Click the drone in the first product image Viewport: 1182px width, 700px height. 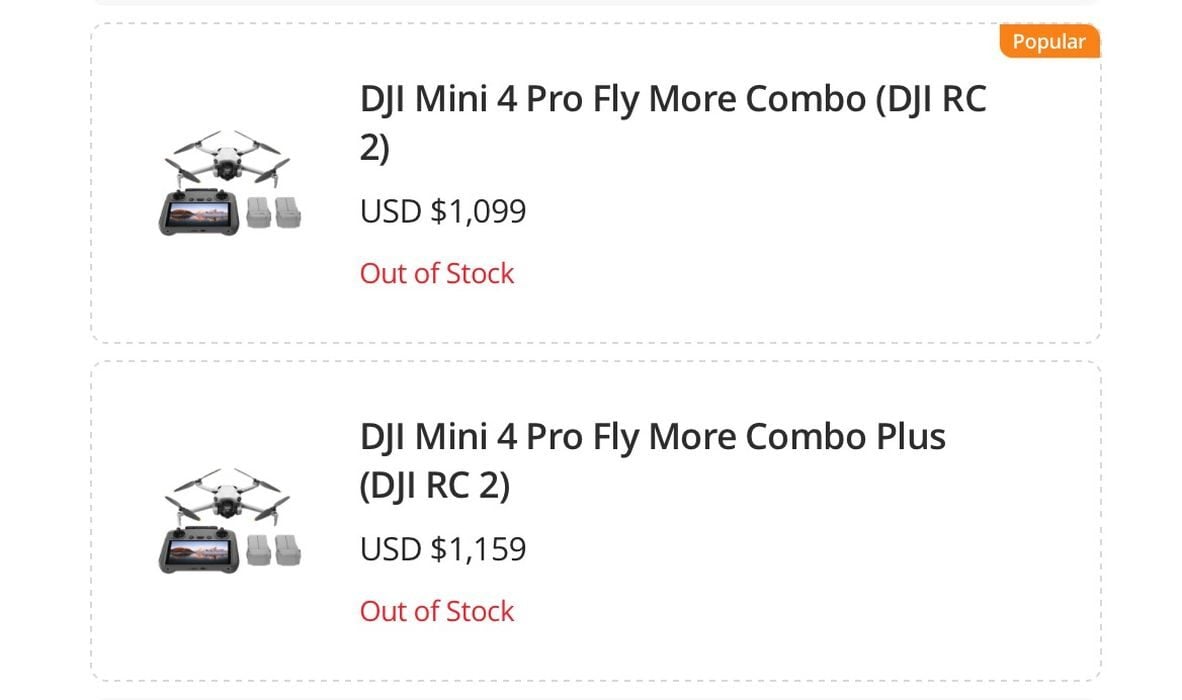(x=229, y=158)
